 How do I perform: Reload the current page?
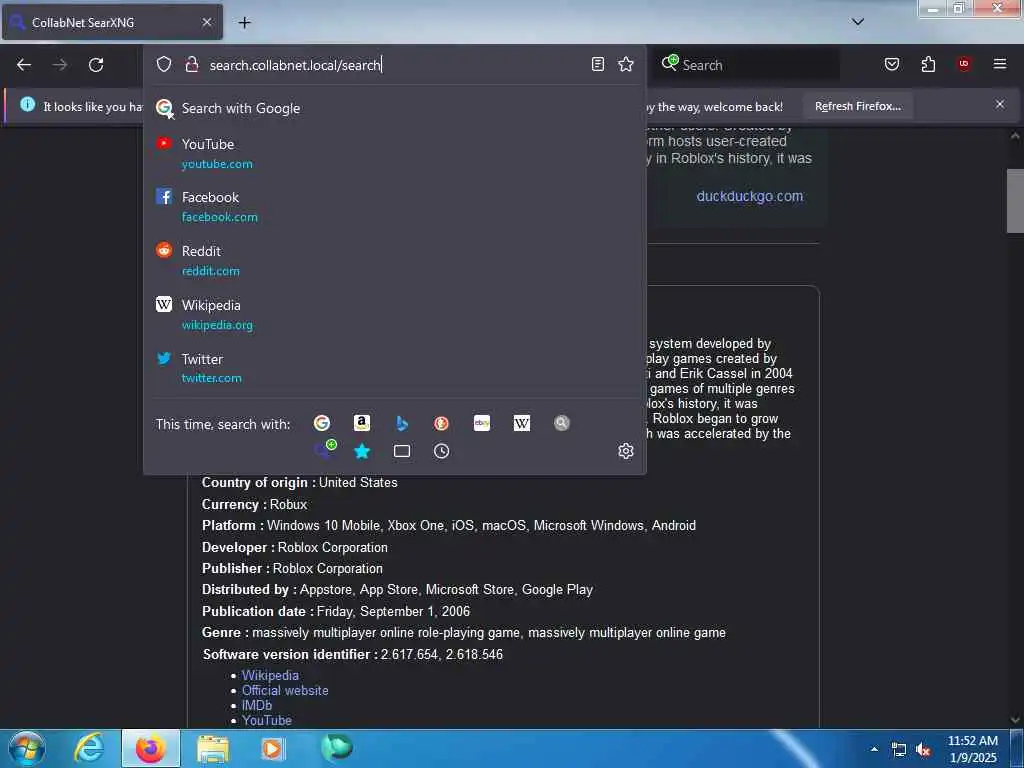pos(96,65)
